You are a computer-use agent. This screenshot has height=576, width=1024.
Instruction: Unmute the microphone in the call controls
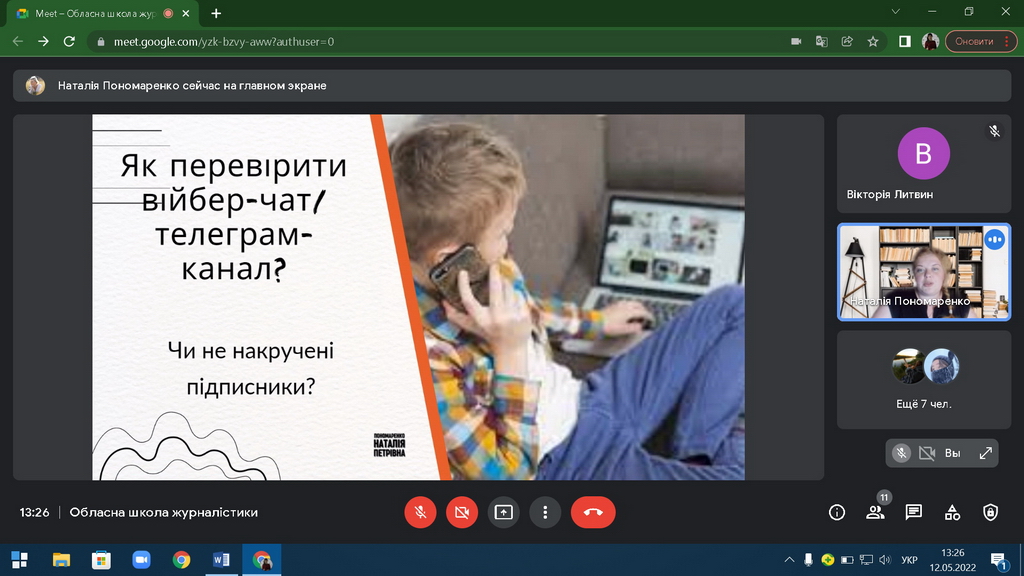[421, 512]
